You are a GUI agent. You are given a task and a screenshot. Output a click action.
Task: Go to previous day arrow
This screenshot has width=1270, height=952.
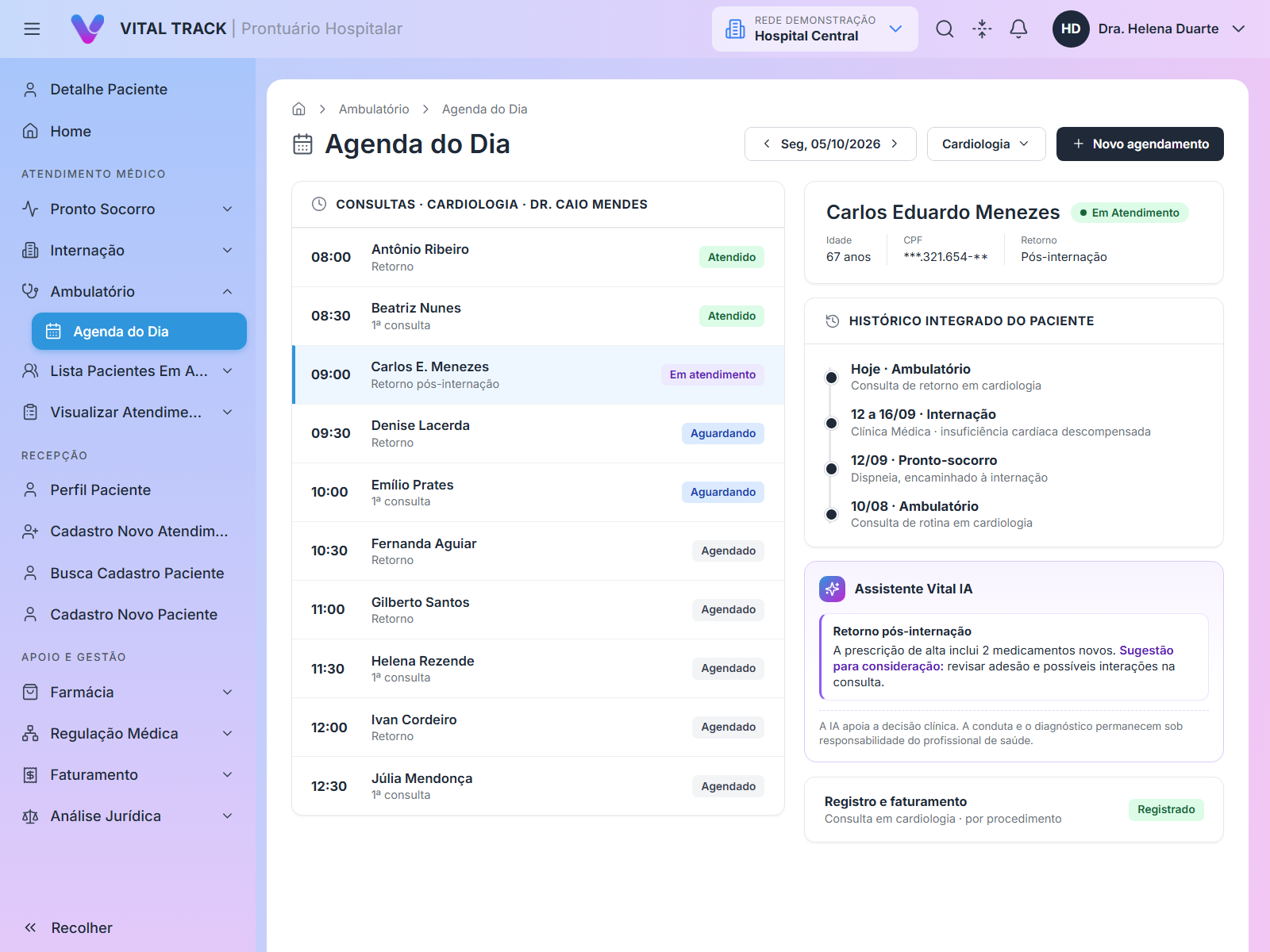[x=766, y=144]
